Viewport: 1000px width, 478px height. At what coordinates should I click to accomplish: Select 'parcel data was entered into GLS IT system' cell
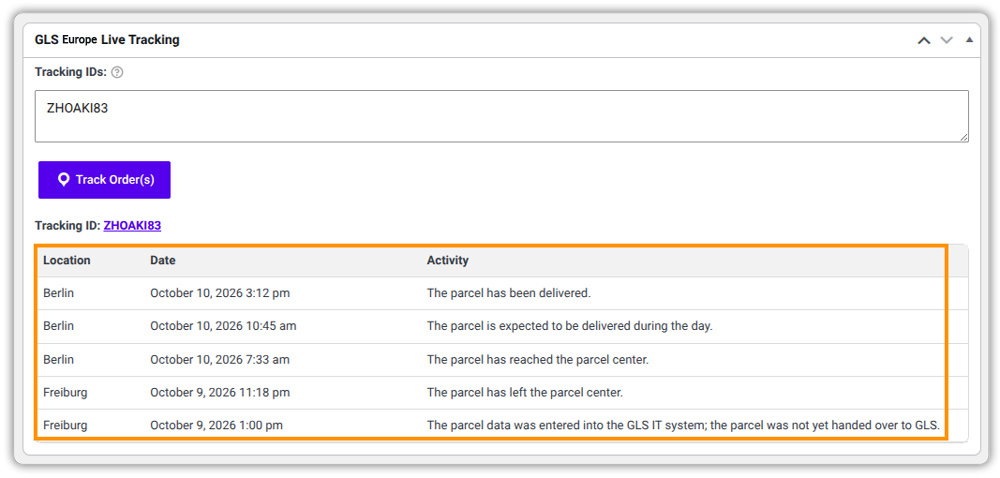coord(683,425)
